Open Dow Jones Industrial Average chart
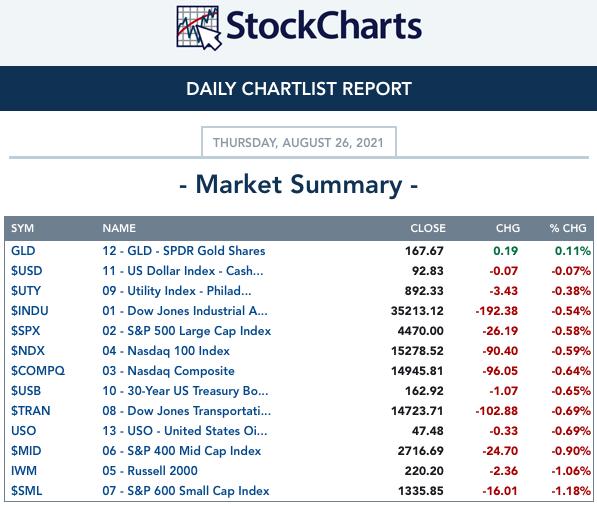 point(185,311)
